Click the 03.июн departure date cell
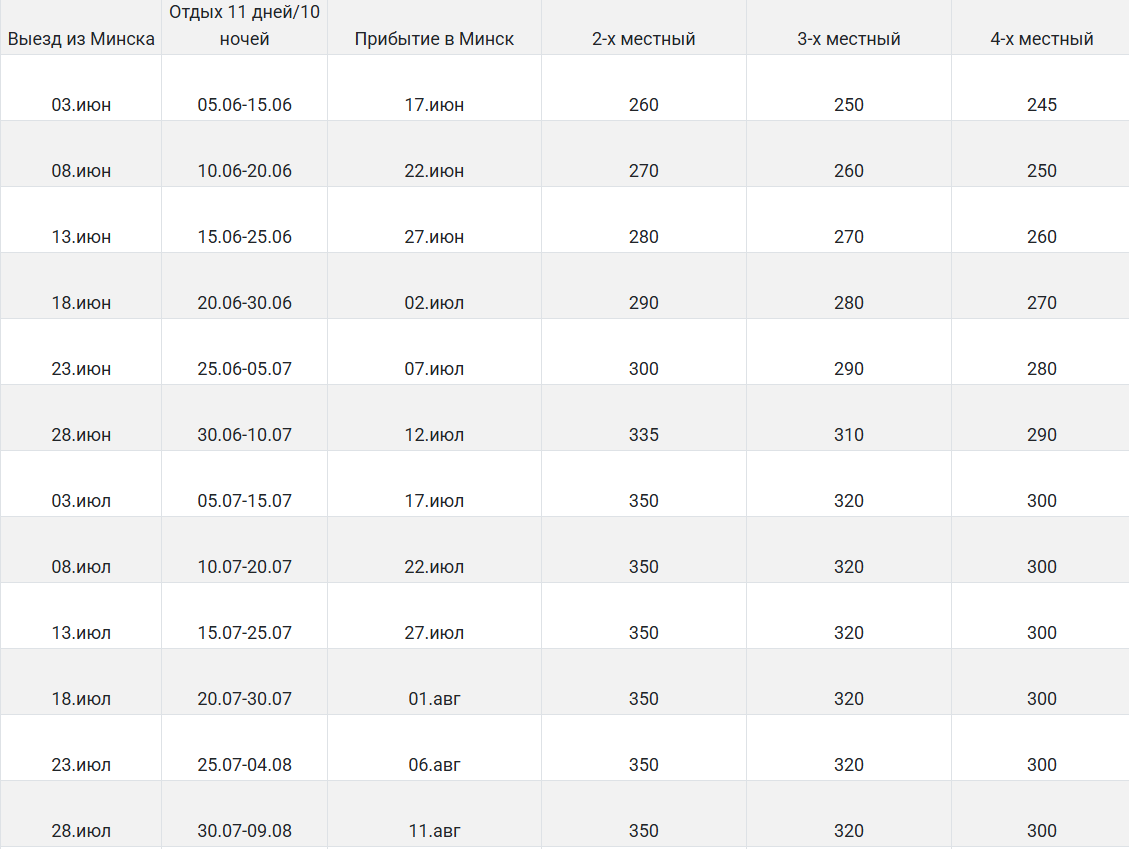Viewport: 1129px width, 849px height. pos(81,105)
